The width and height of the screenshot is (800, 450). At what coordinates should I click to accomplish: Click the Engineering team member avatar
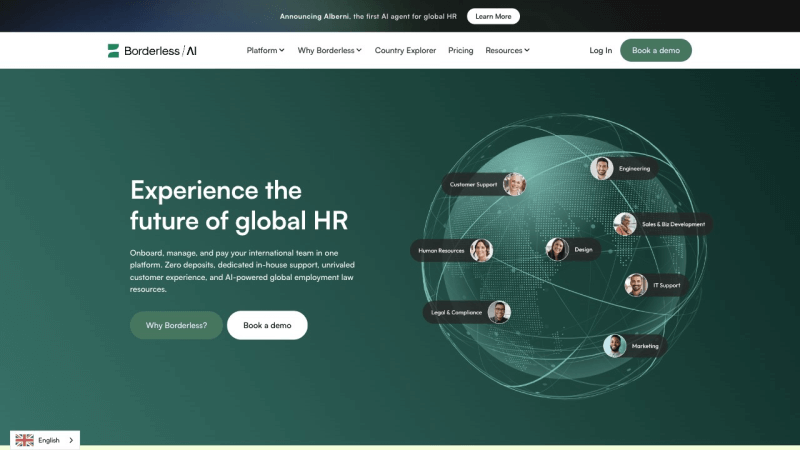tap(601, 168)
